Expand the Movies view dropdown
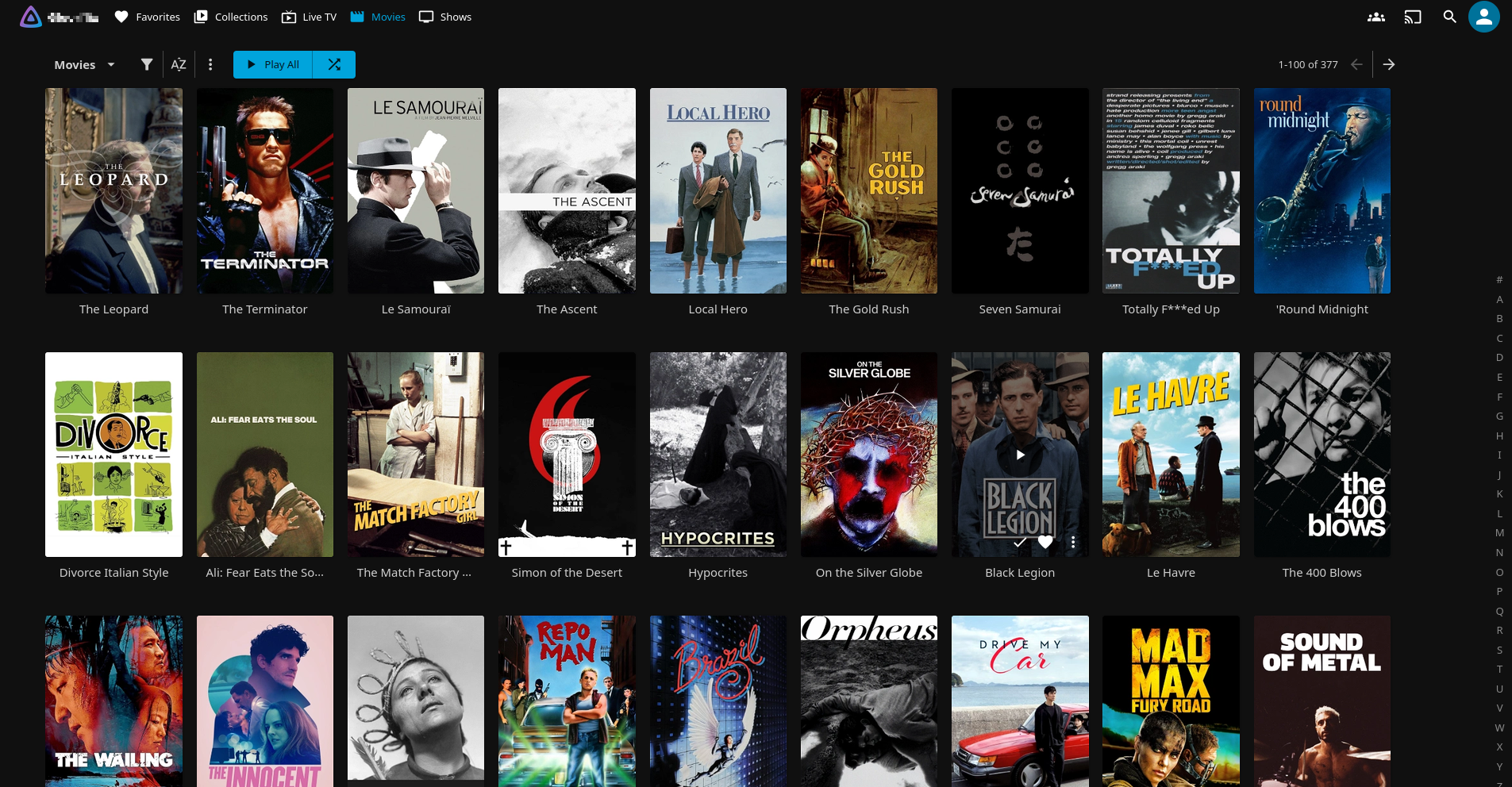Image resolution: width=1512 pixels, height=787 pixels. (84, 64)
